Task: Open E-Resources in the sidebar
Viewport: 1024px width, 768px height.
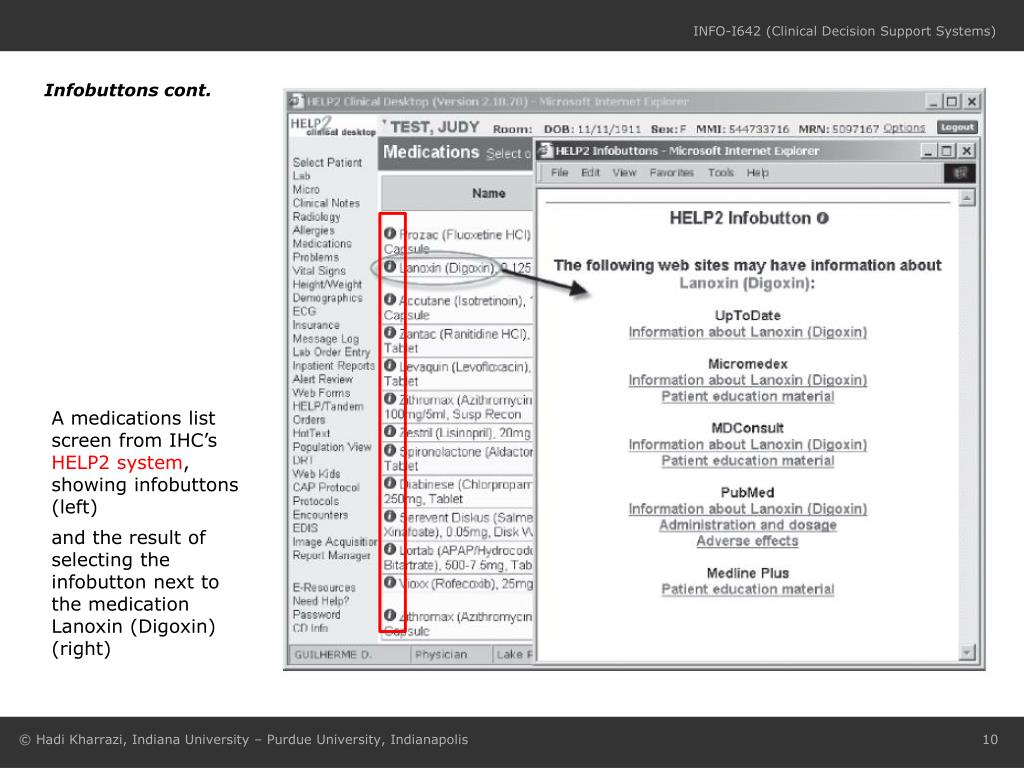Action: pyautogui.click(x=325, y=588)
